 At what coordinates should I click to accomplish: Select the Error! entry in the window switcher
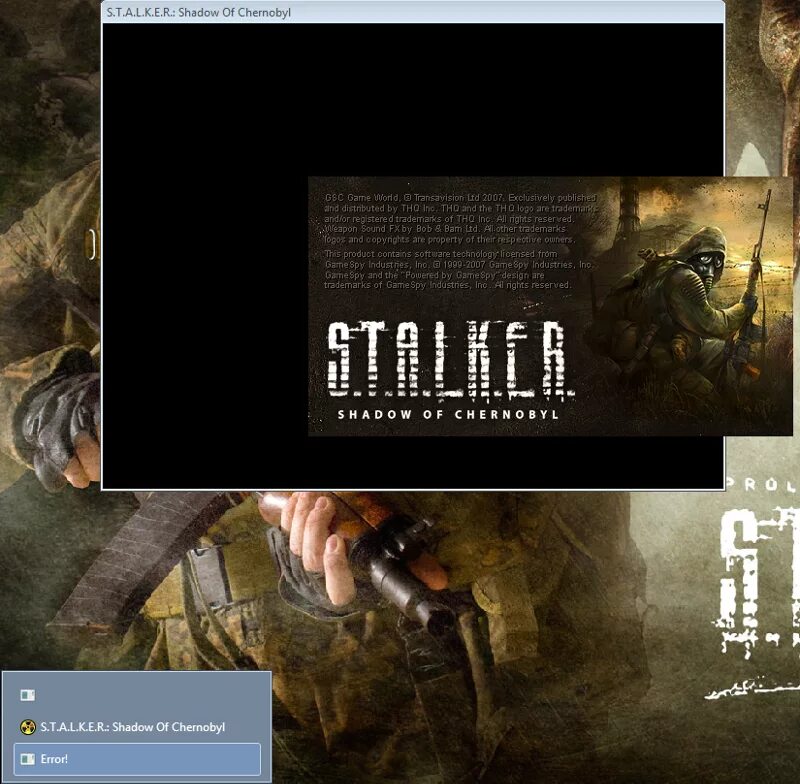point(137,759)
